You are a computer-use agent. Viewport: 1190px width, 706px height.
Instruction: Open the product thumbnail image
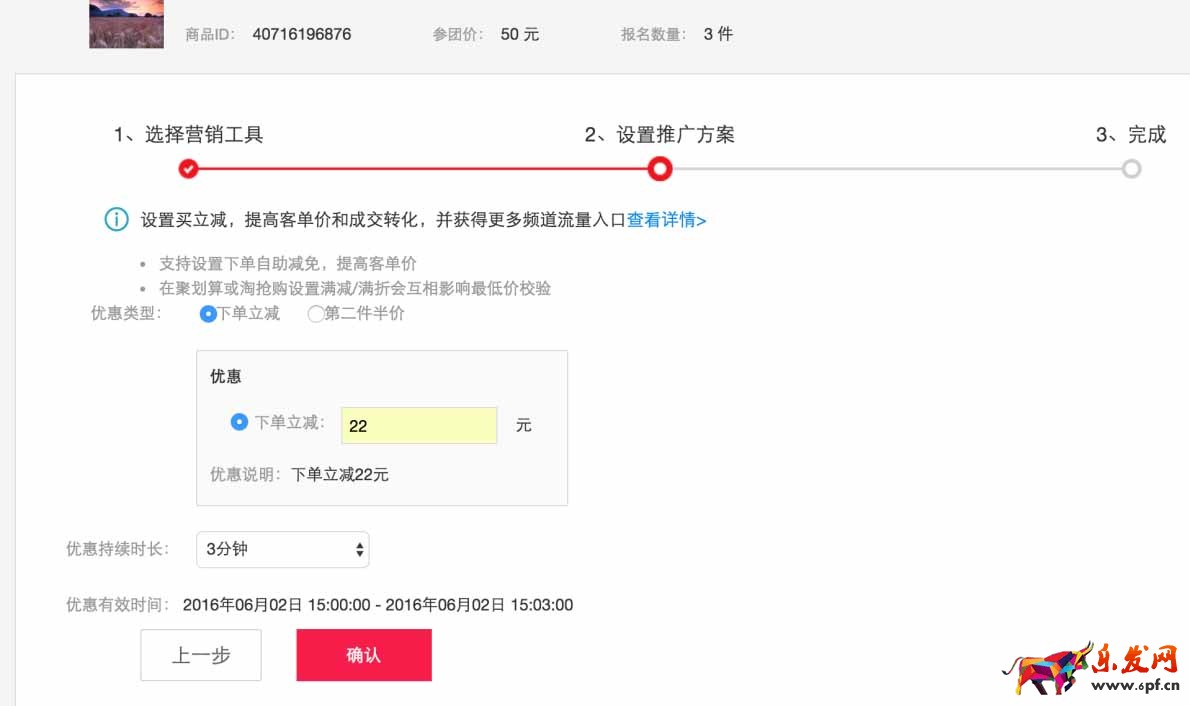[x=126, y=24]
